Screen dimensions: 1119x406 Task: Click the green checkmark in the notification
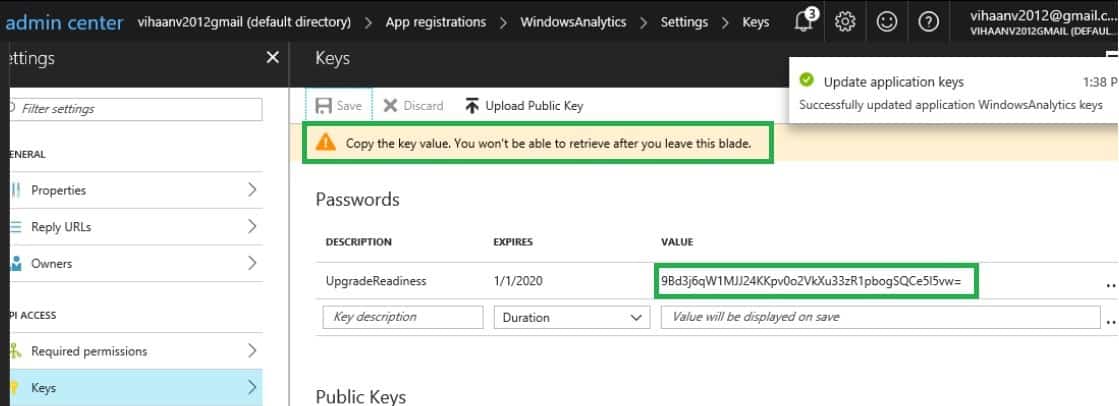pyautogui.click(x=806, y=80)
